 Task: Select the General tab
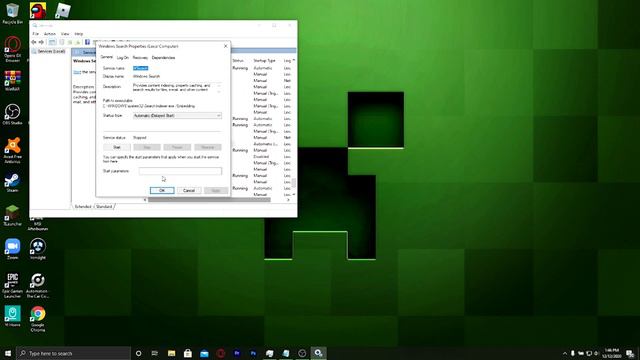pyautogui.click(x=107, y=57)
